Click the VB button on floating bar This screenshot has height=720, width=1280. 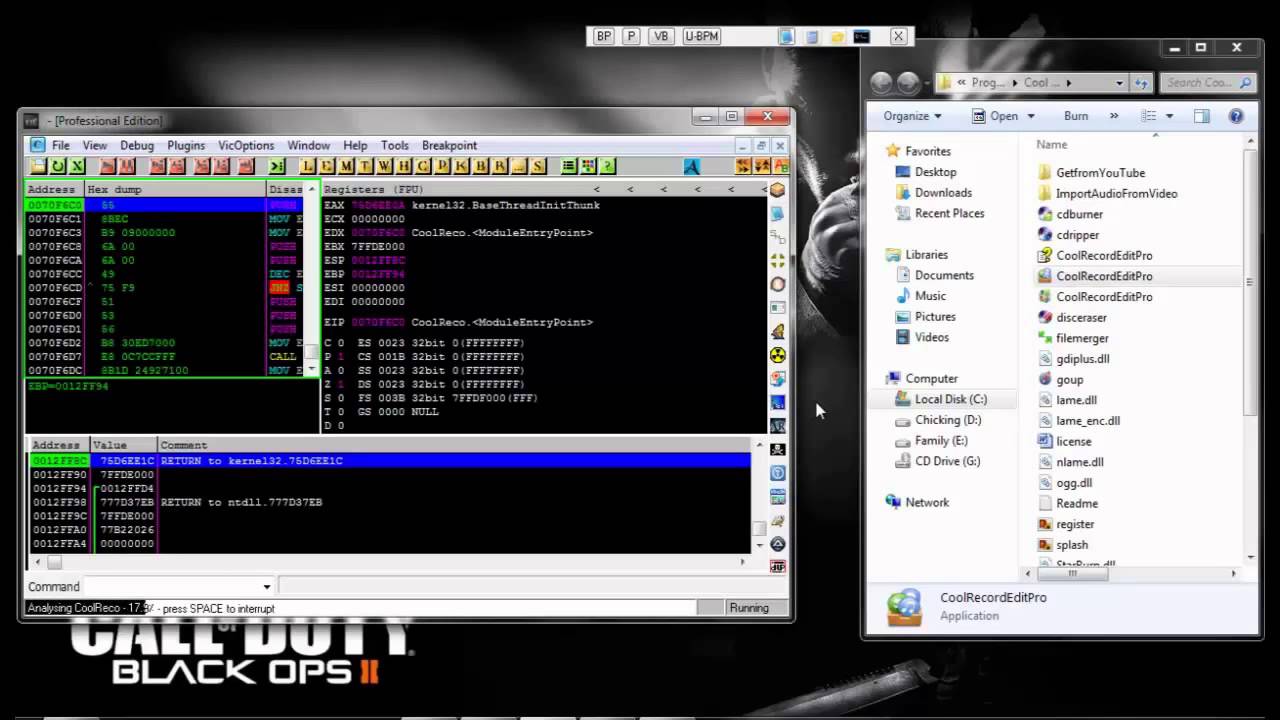click(x=660, y=36)
